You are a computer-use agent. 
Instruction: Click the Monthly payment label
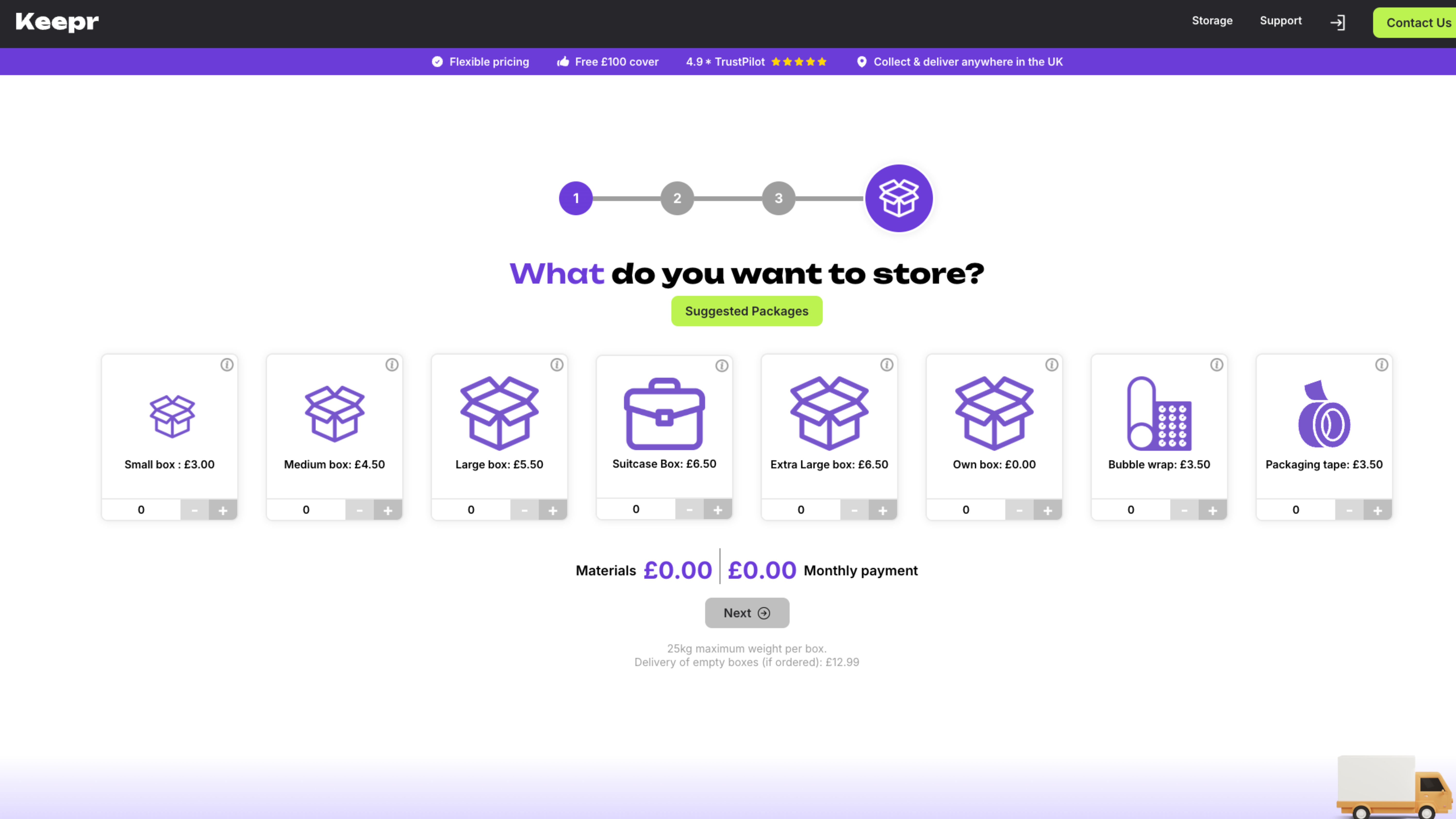pos(860,570)
